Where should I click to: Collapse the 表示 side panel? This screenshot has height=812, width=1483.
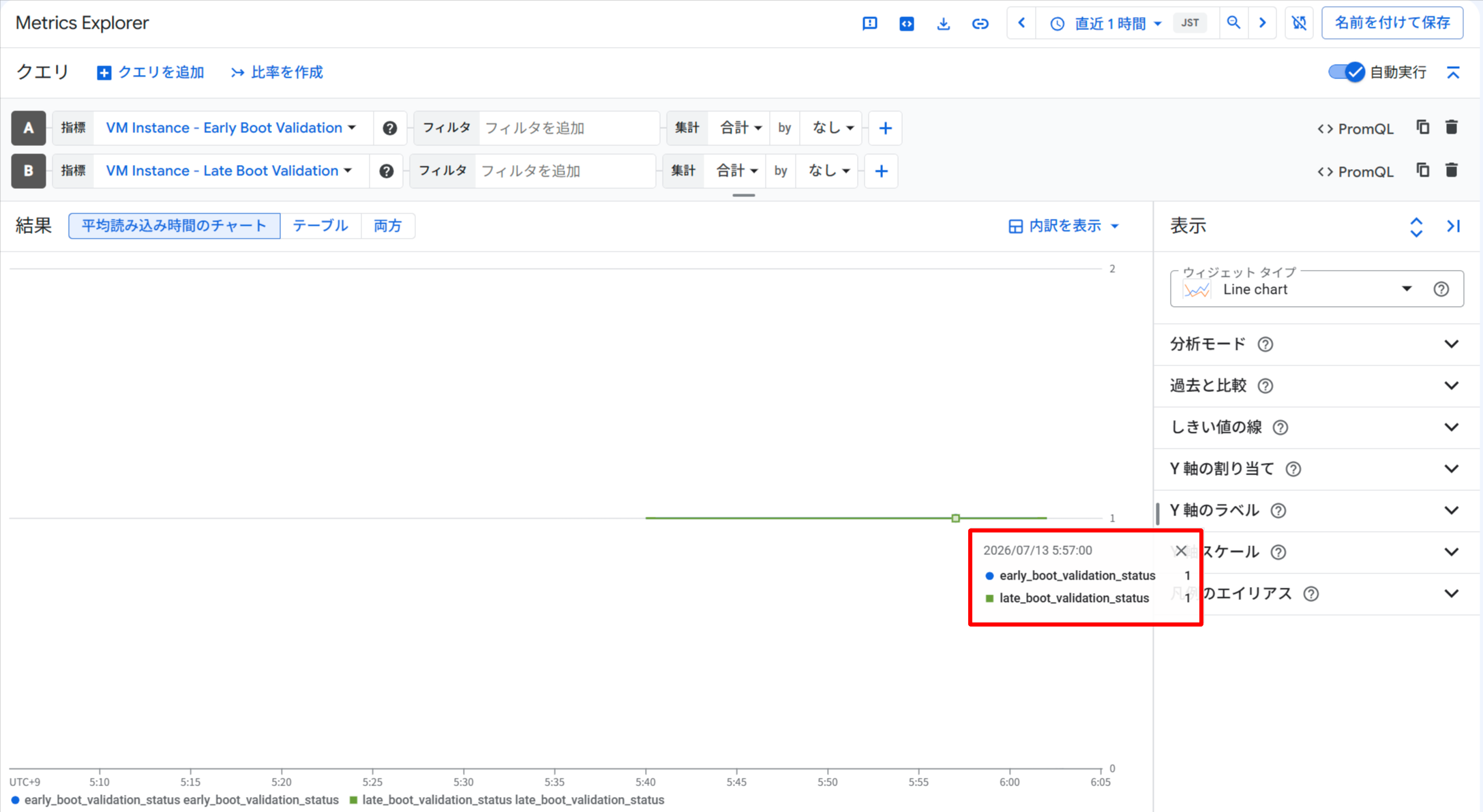coord(1453,226)
